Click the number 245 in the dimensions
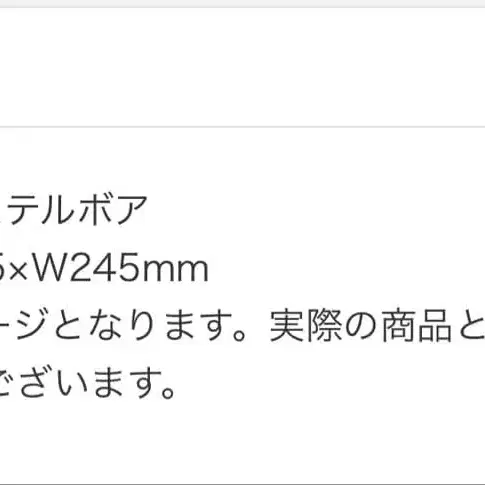Viewport: 485px width, 485px height. (104, 268)
